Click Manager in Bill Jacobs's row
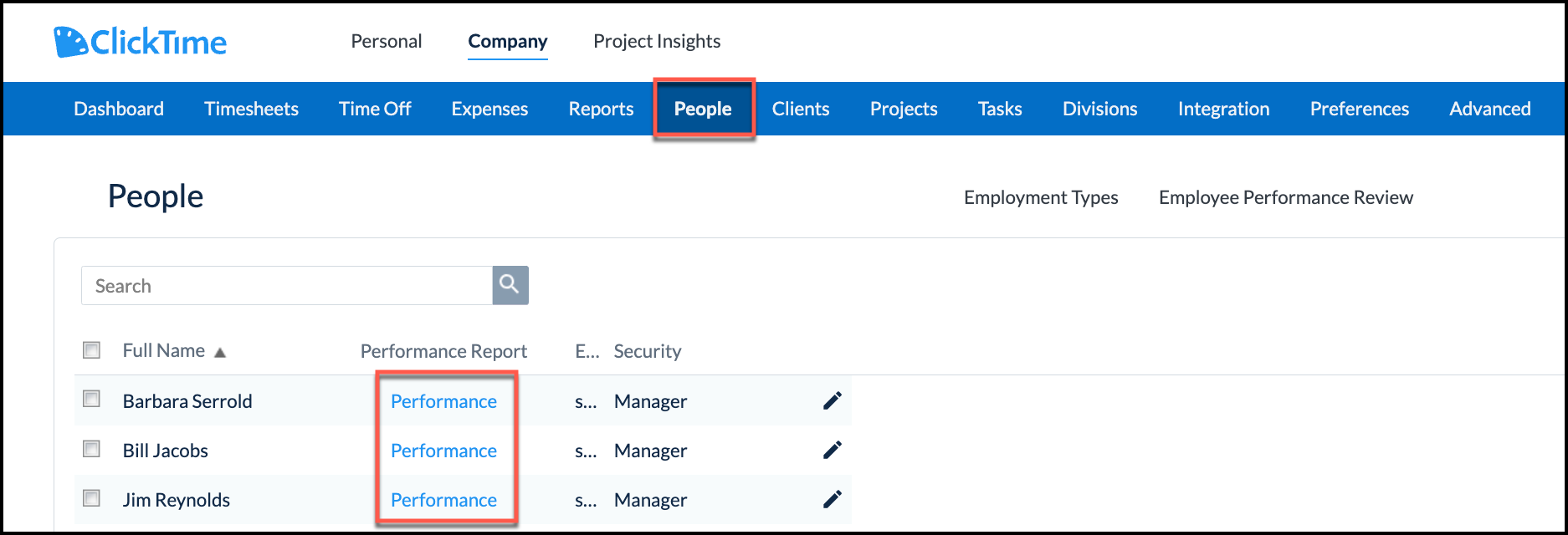 650,451
